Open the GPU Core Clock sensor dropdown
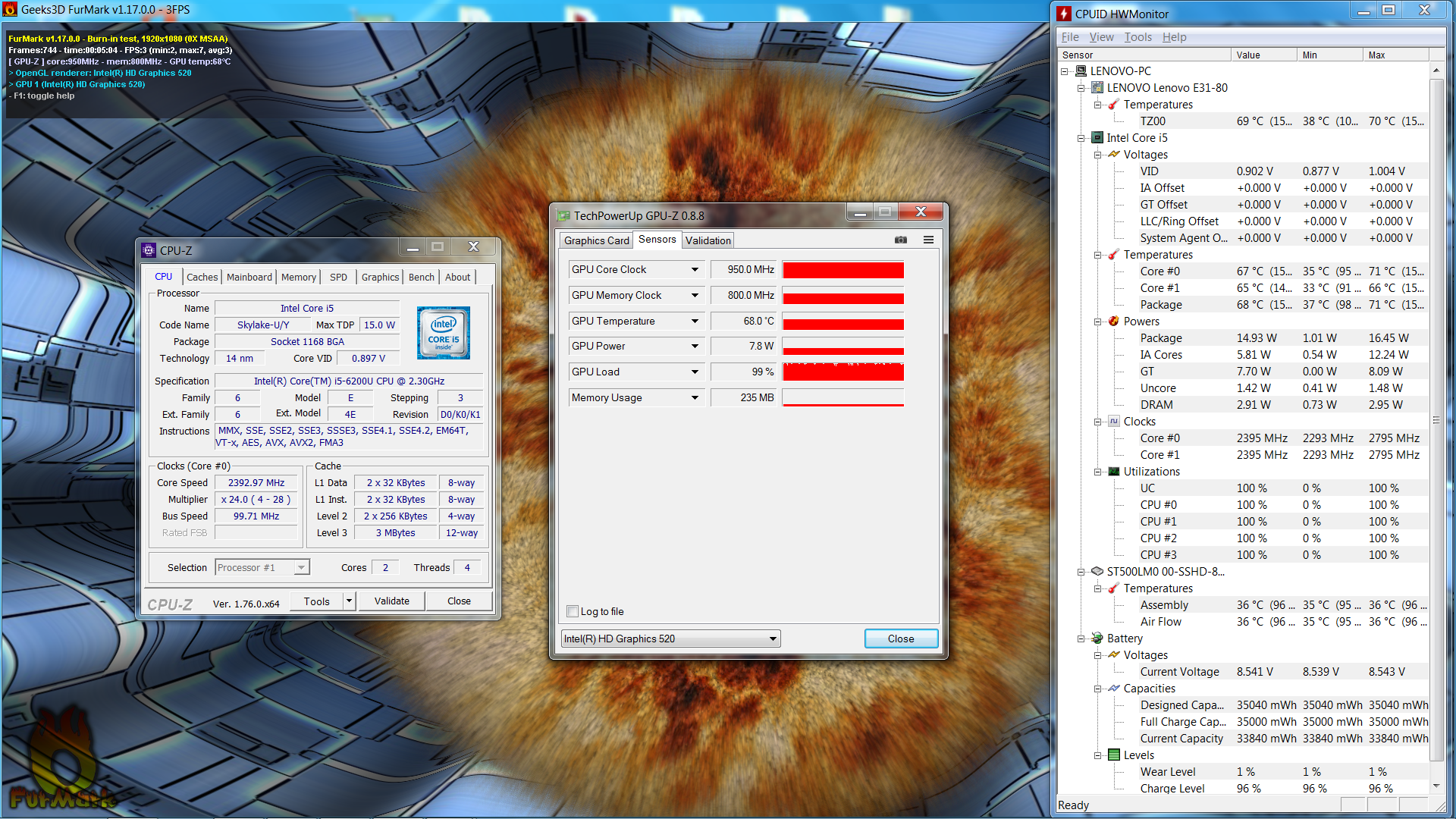Screen dimensions: 1456x819 (695, 269)
